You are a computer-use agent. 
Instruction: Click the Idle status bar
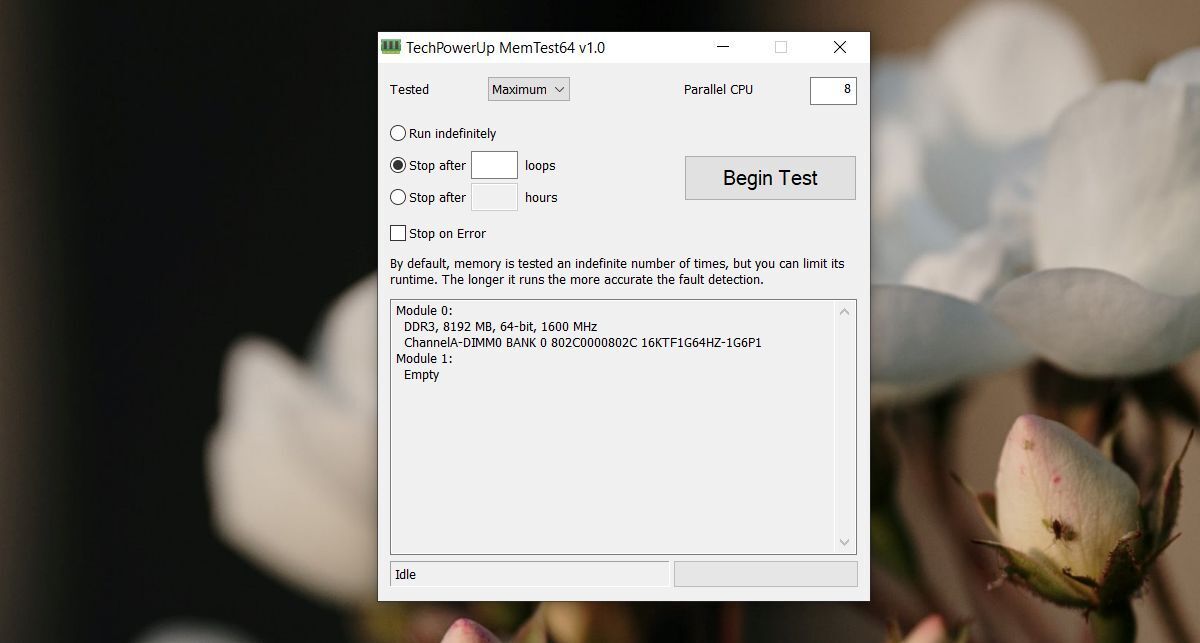pos(530,574)
